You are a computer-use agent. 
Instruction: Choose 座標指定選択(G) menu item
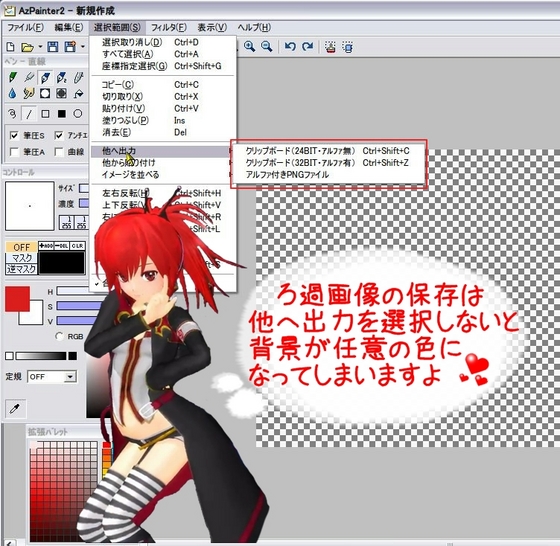point(163,66)
